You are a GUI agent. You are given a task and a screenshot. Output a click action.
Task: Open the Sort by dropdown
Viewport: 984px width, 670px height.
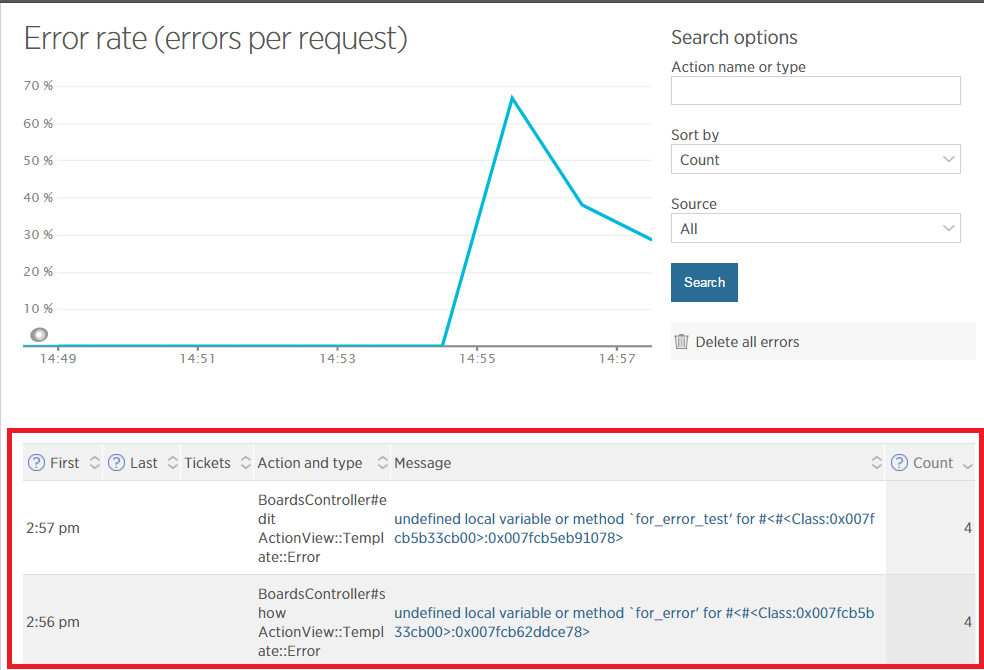click(x=815, y=160)
